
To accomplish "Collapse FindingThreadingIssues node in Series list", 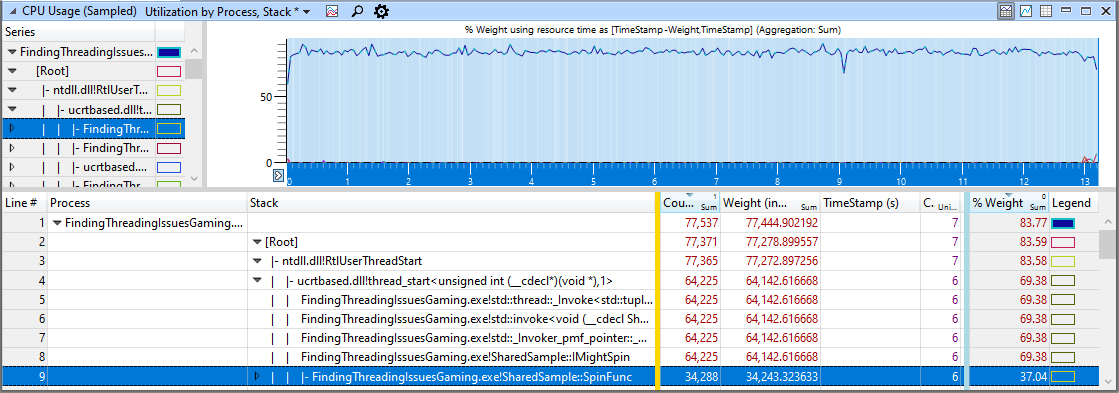I will coord(11,52).
